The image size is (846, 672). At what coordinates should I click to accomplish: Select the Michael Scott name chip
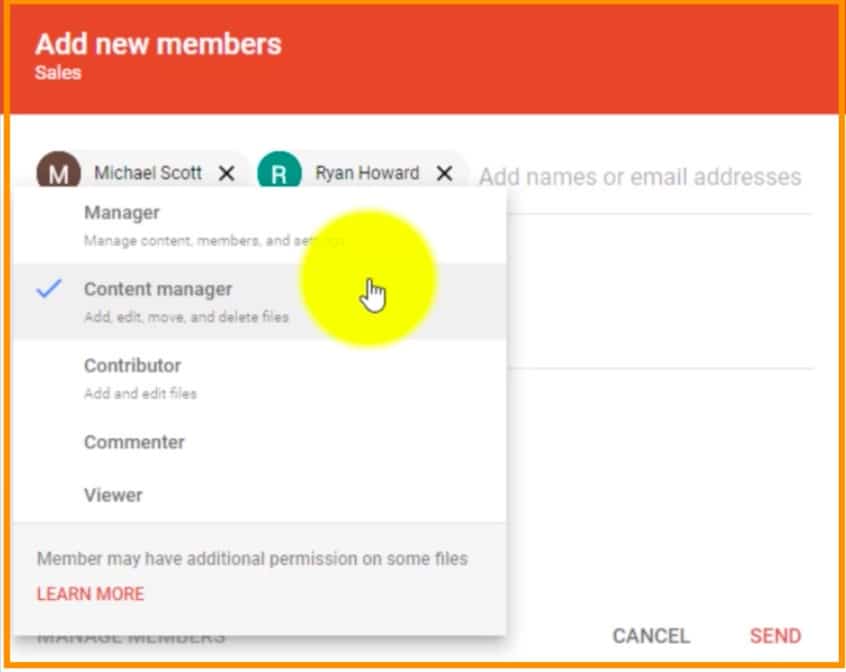tap(147, 173)
